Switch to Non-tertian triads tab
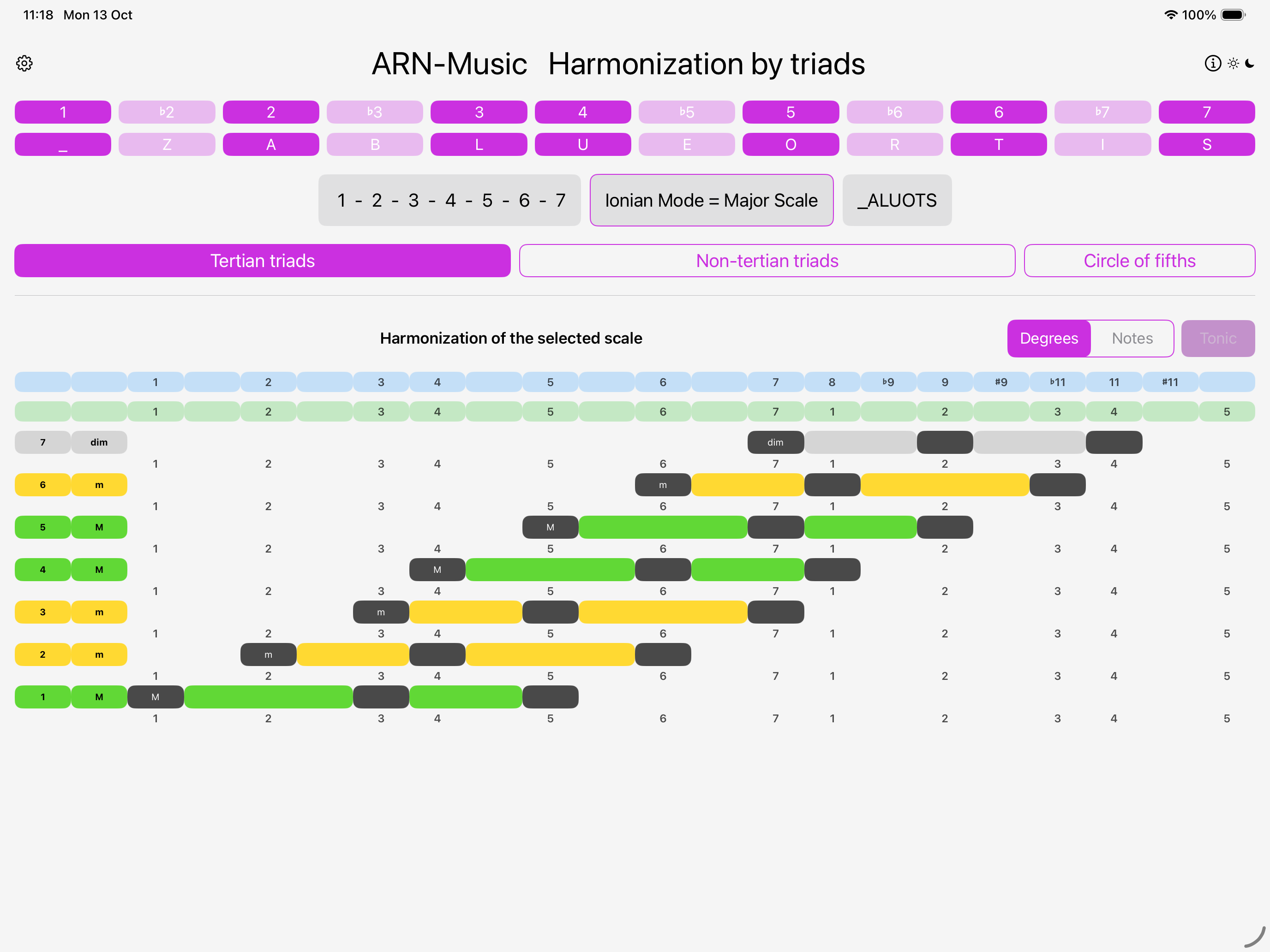 (767, 261)
